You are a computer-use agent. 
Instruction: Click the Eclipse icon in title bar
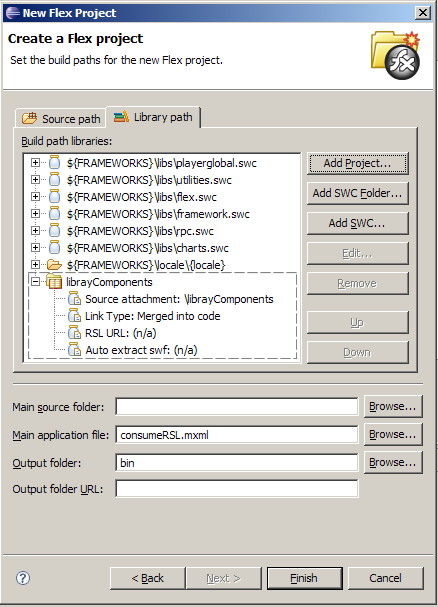12,13
